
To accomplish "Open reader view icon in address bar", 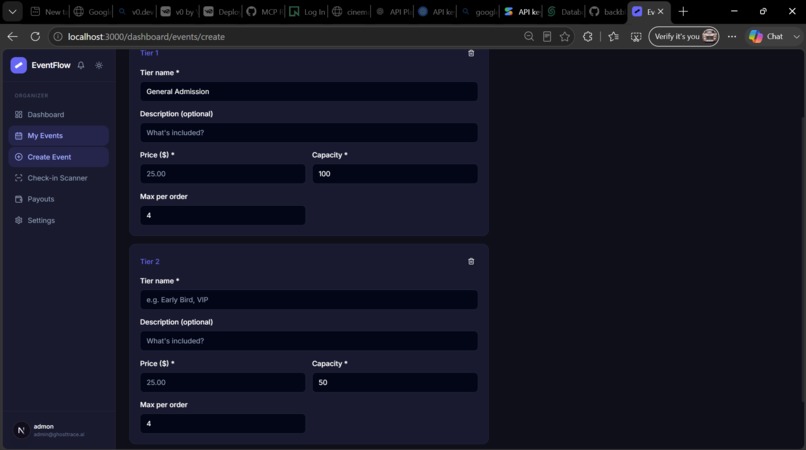I will point(547,37).
